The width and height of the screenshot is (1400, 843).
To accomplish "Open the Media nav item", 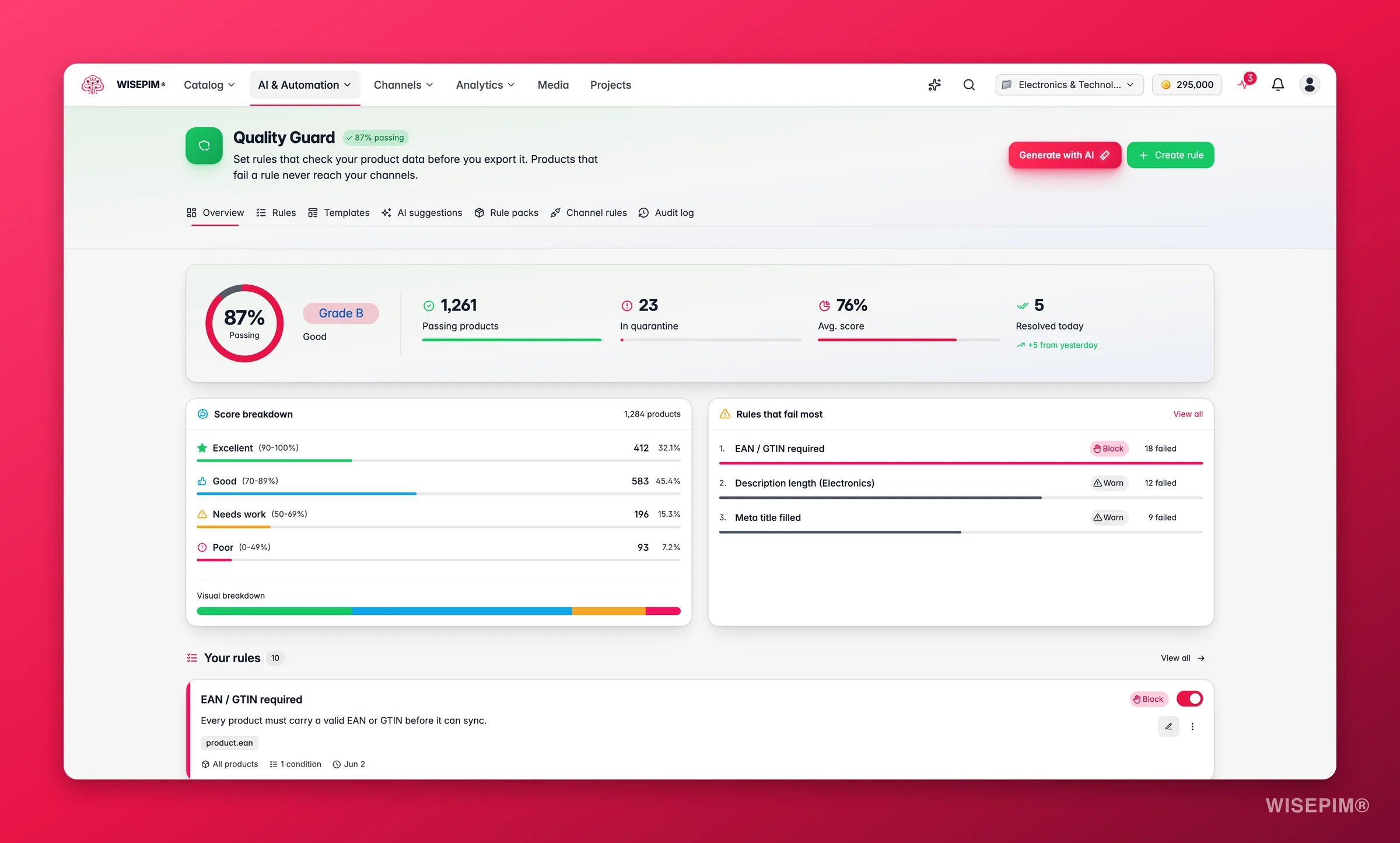I will click(553, 85).
